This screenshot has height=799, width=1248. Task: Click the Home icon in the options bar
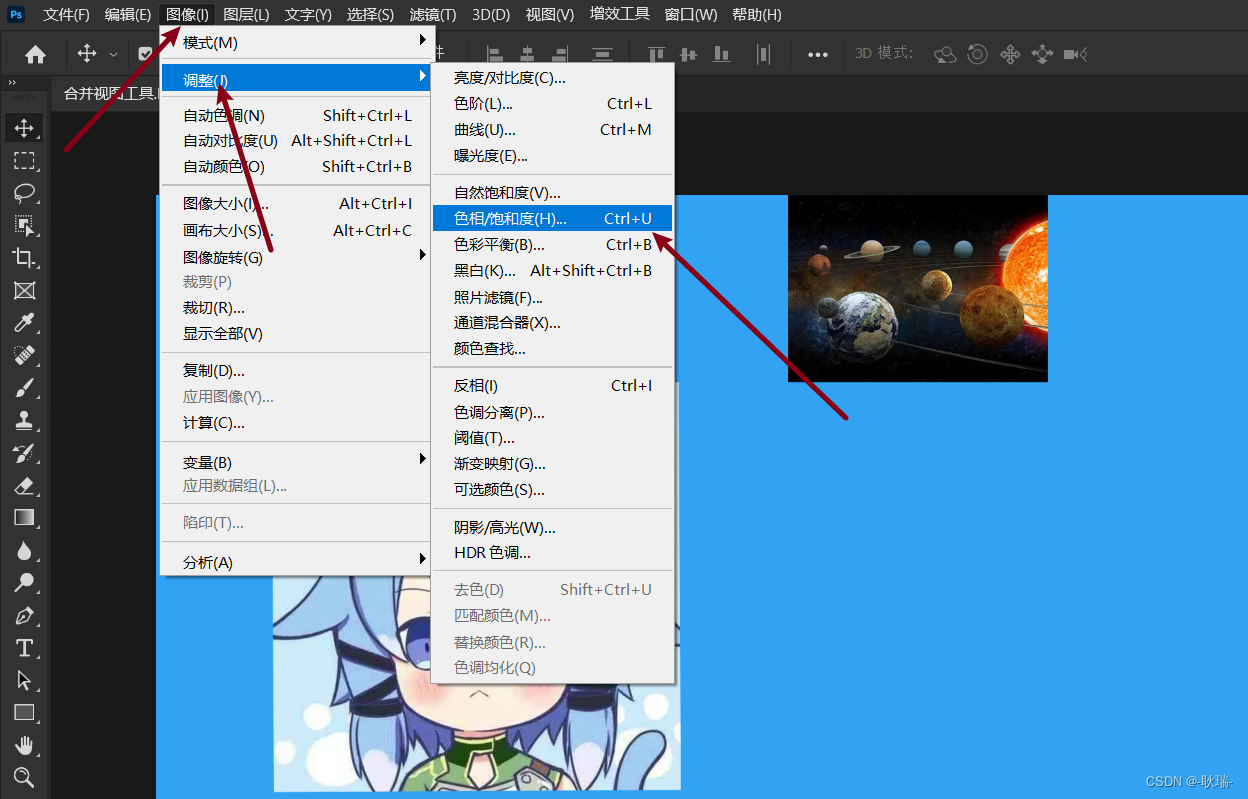[36, 54]
